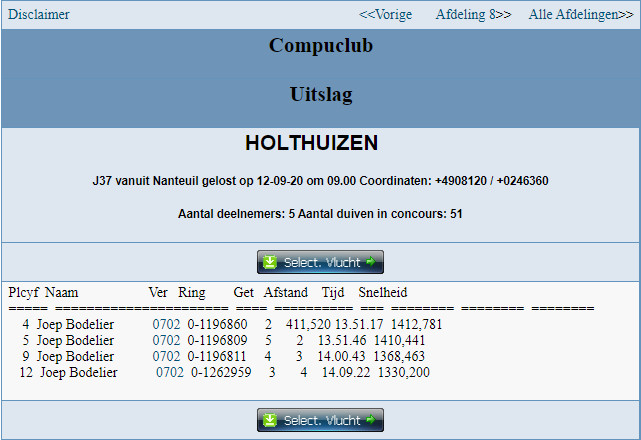Click the Tijd column header
The image size is (641, 440).
coord(333,293)
